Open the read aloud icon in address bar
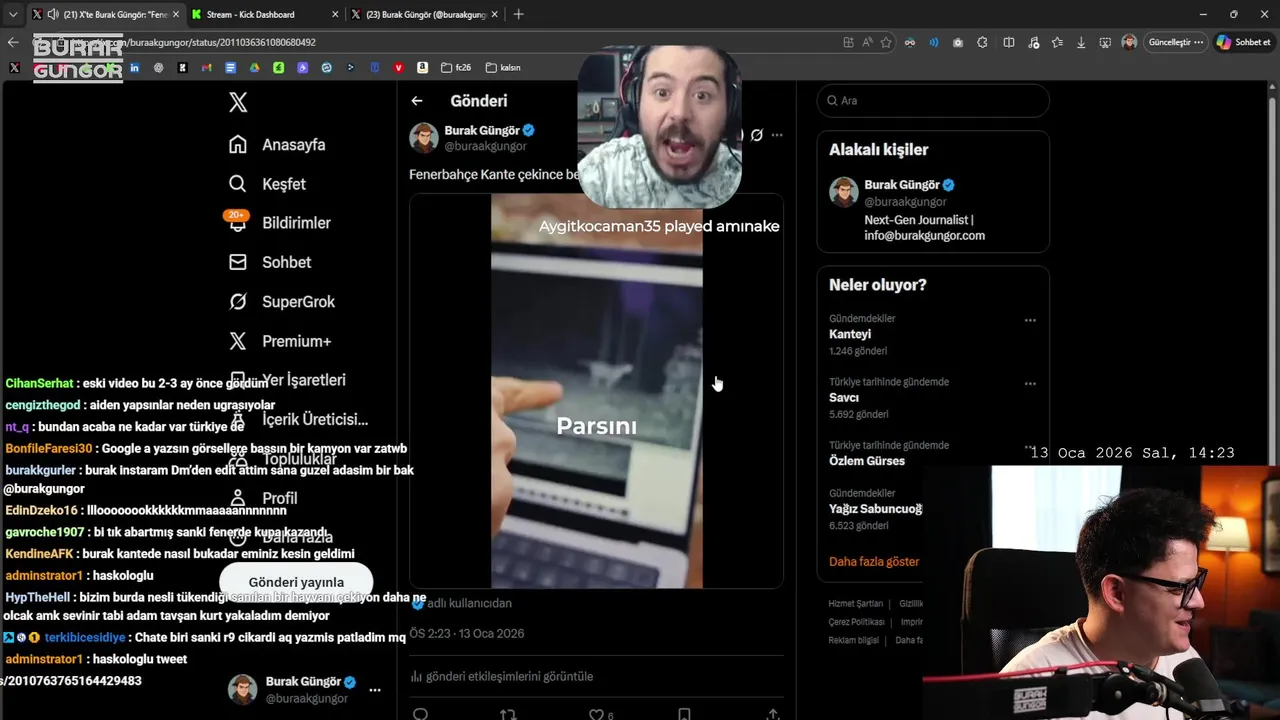The width and height of the screenshot is (1280, 720). (867, 43)
